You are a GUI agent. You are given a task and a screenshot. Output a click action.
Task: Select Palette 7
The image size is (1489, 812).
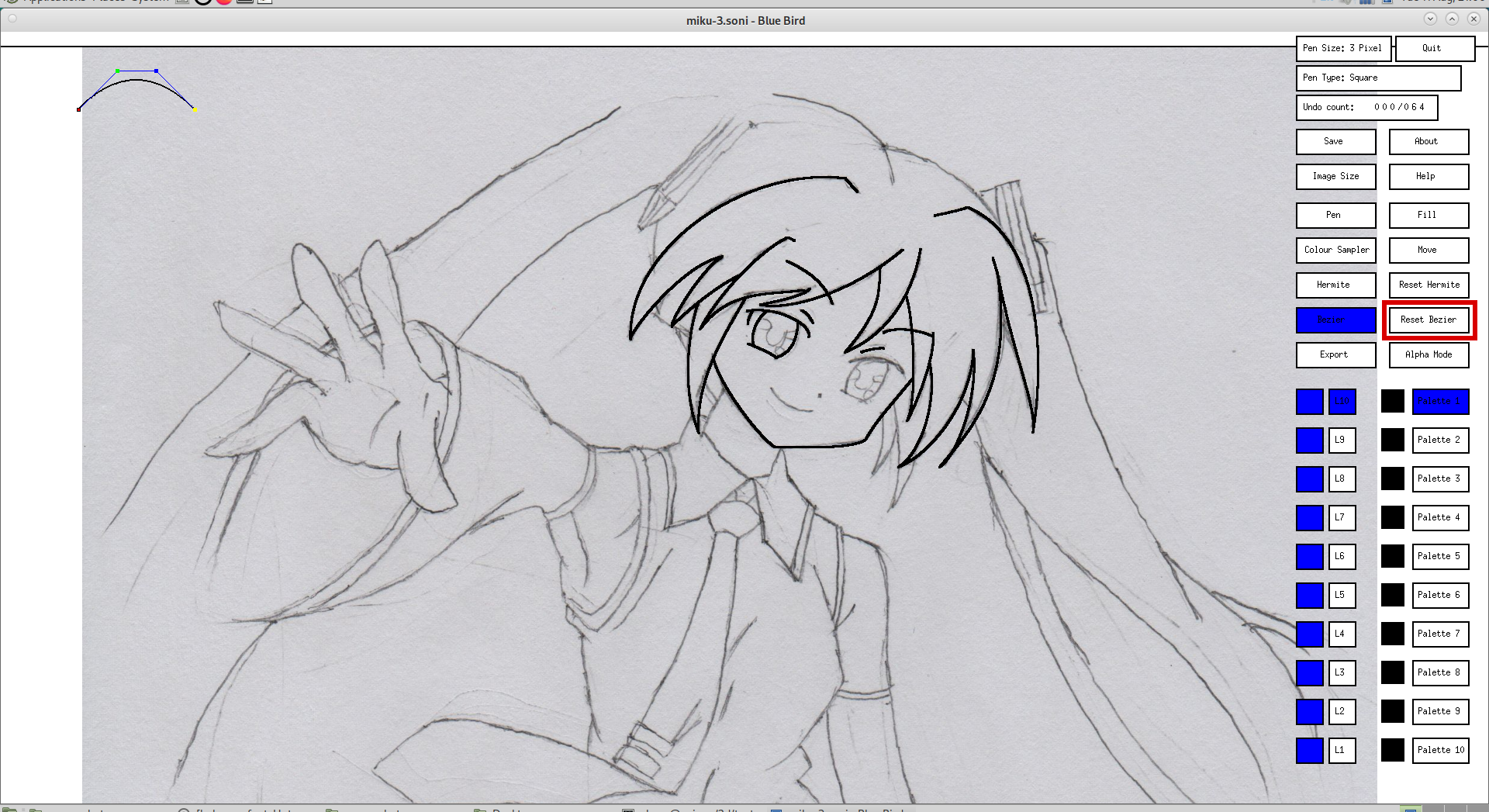click(x=1440, y=634)
